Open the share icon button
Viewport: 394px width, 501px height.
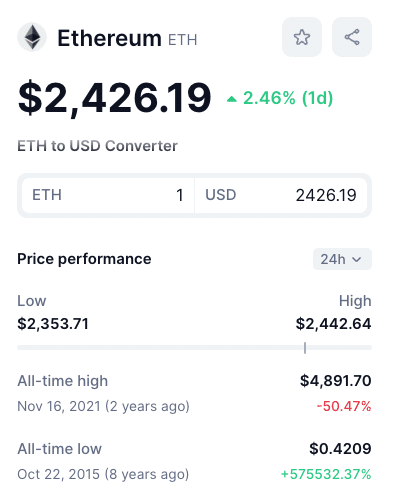point(352,37)
